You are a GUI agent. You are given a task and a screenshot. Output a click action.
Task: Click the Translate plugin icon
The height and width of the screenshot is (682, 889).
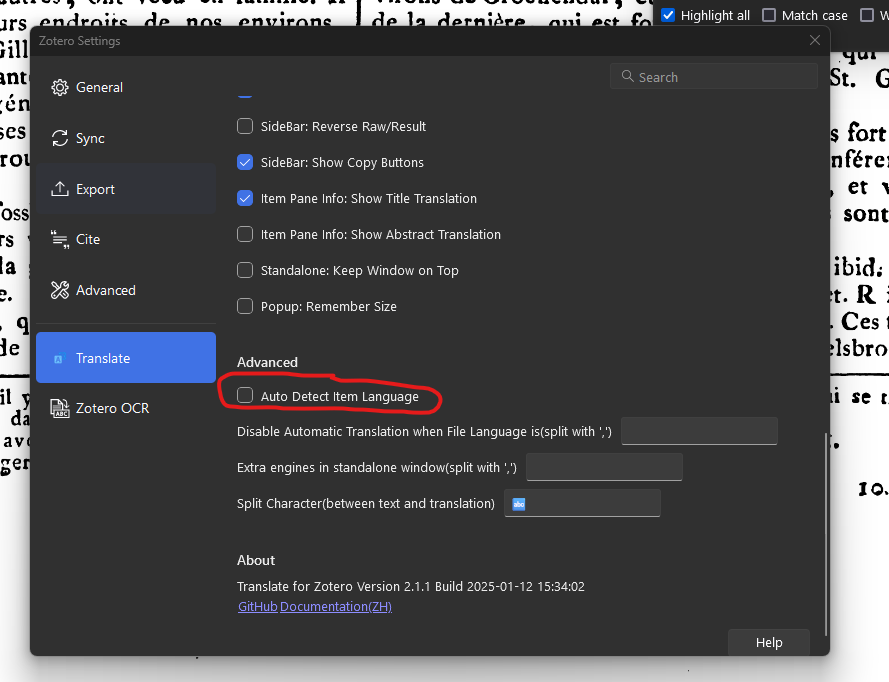pyautogui.click(x=58, y=358)
